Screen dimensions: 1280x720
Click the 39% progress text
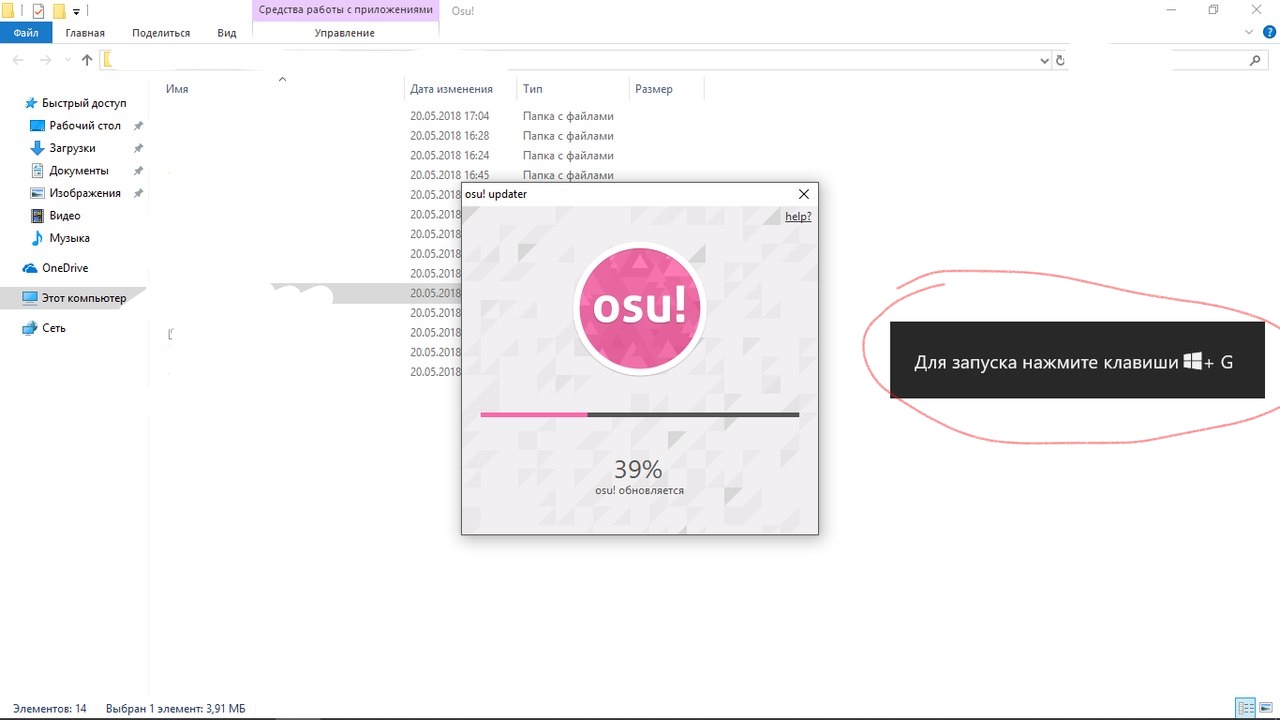point(639,469)
